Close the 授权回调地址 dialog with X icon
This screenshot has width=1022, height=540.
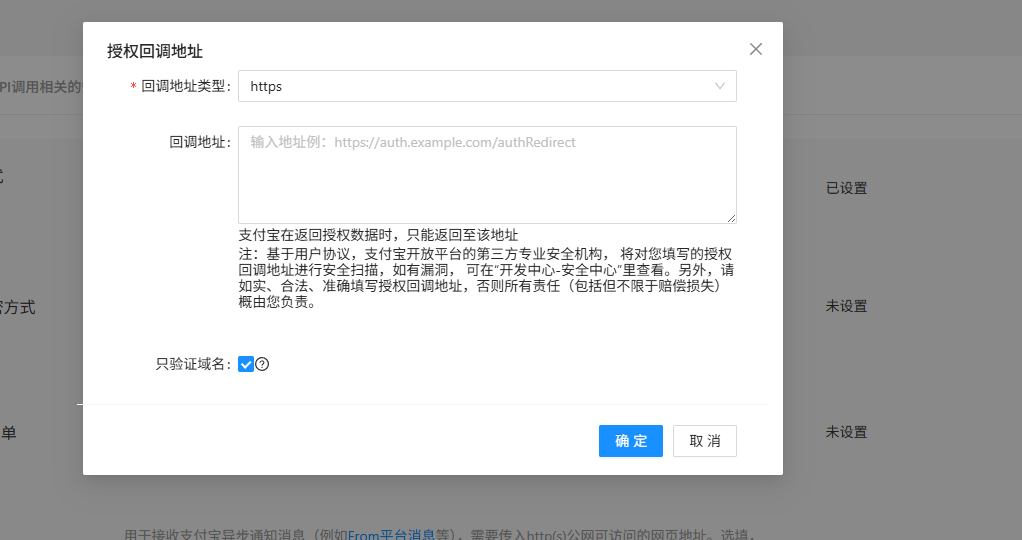pos(756,49)
